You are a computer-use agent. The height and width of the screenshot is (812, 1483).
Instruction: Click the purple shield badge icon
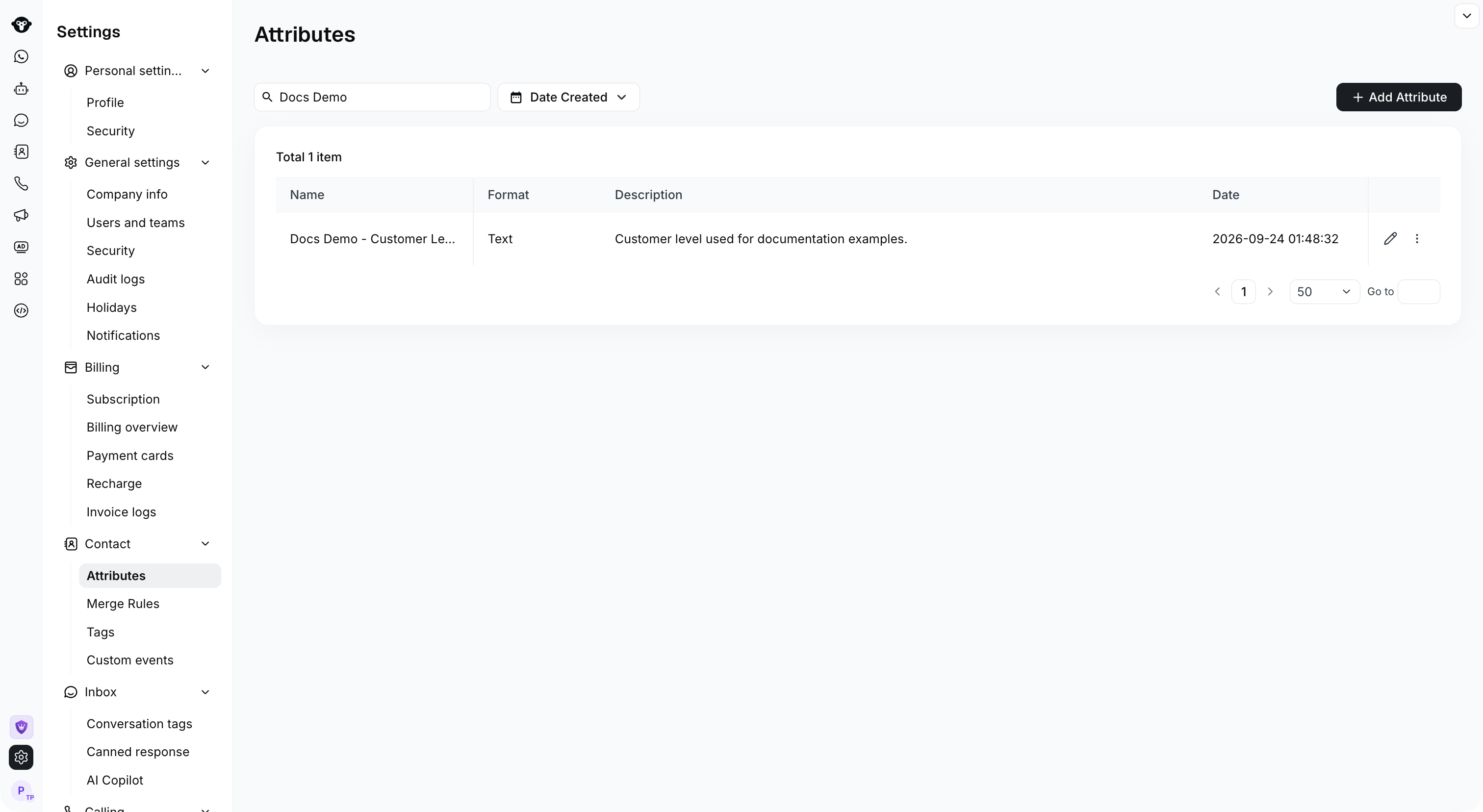tap(21, 727)
